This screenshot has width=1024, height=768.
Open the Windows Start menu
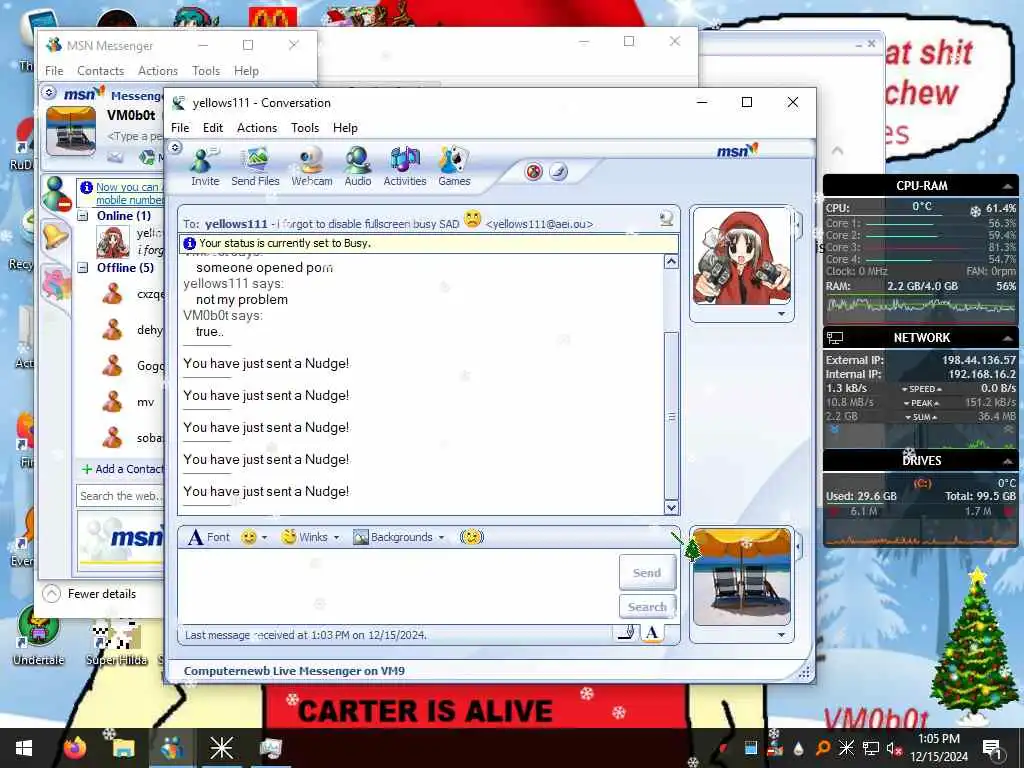24,748
